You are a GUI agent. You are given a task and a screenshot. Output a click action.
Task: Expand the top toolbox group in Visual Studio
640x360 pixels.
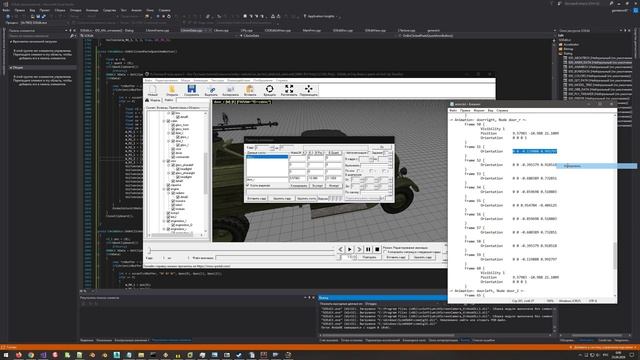click(x=11, y=42)
